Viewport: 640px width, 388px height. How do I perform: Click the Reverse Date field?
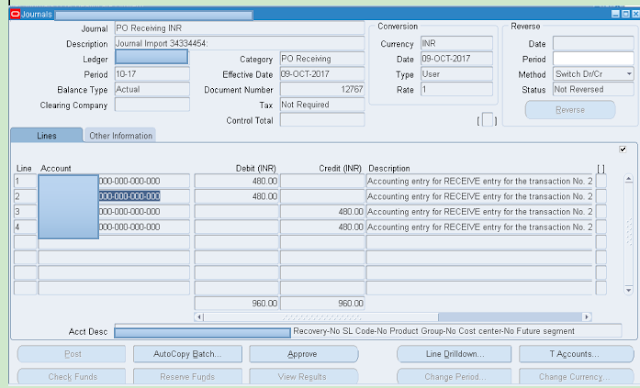(593, 43)
